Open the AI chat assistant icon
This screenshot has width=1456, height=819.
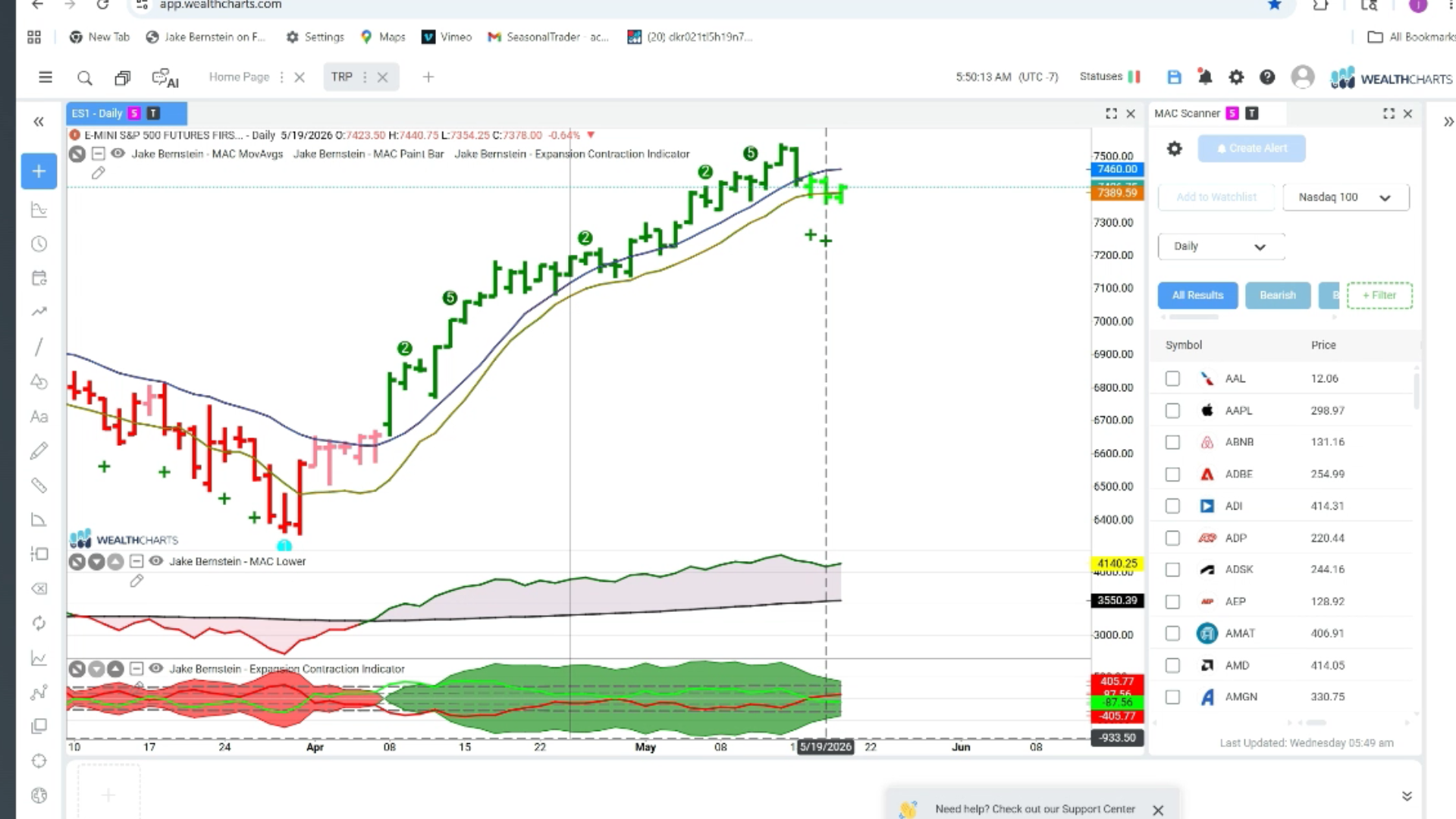click(165, 78)
